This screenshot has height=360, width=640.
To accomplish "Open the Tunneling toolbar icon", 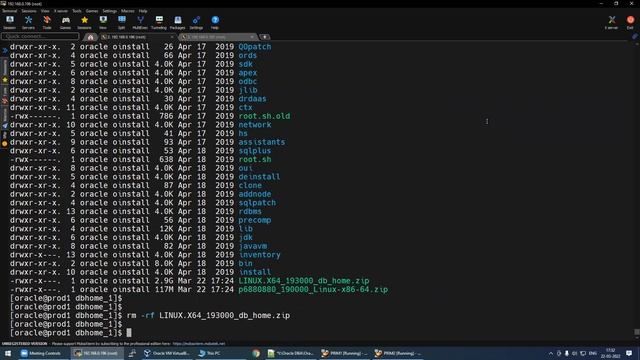I will [159, 22].
